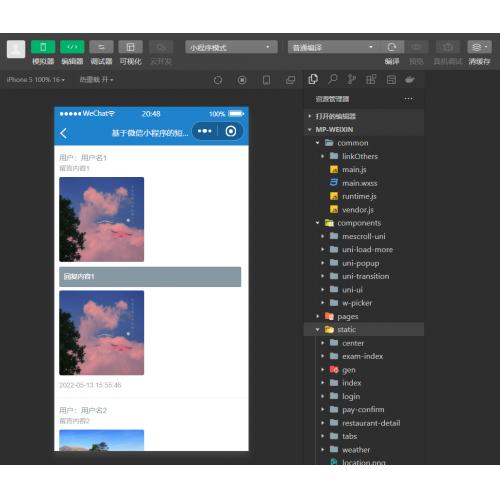
Task: Open the iPhone 5 device dropdown
Action: (36, 80)
